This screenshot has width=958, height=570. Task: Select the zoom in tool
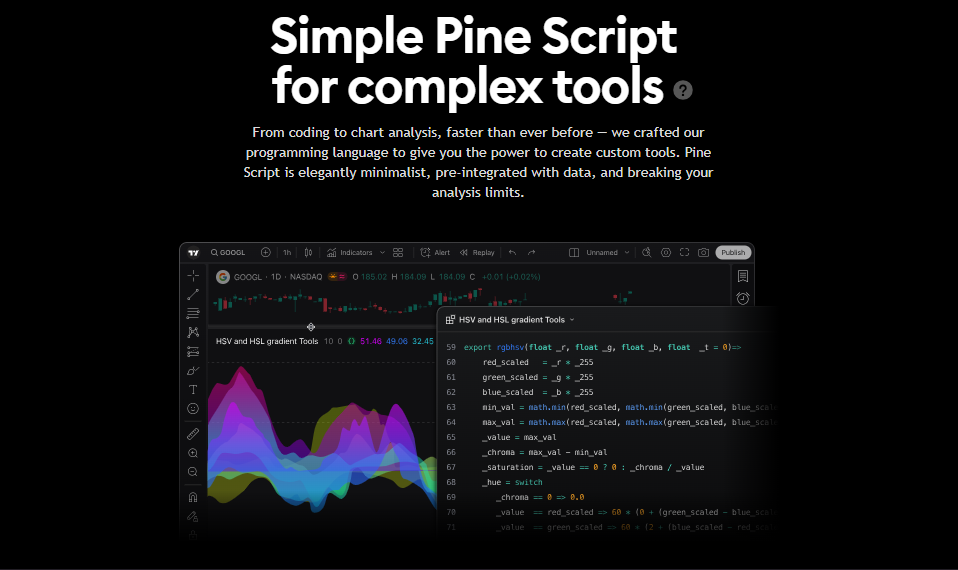point(193,453)
